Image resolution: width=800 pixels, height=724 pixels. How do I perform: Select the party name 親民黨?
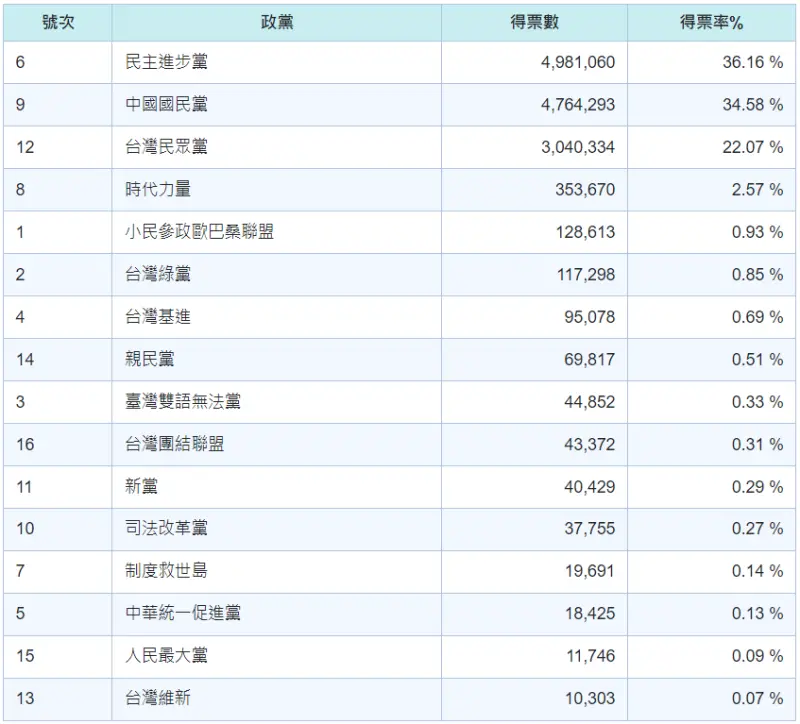pyautogui.click(x=150, y=359)
